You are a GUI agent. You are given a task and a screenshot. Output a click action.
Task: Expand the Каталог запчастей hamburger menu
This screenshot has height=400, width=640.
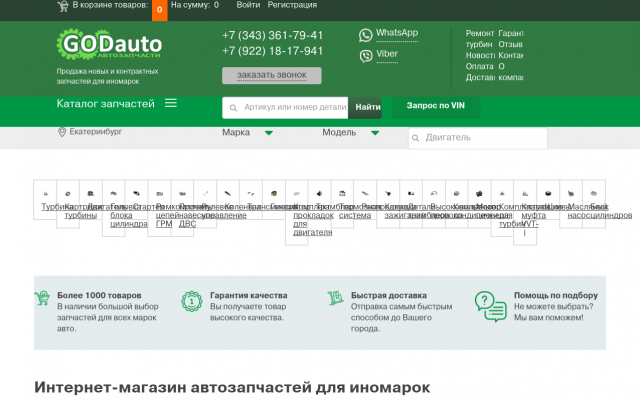[x=171, y=103]
